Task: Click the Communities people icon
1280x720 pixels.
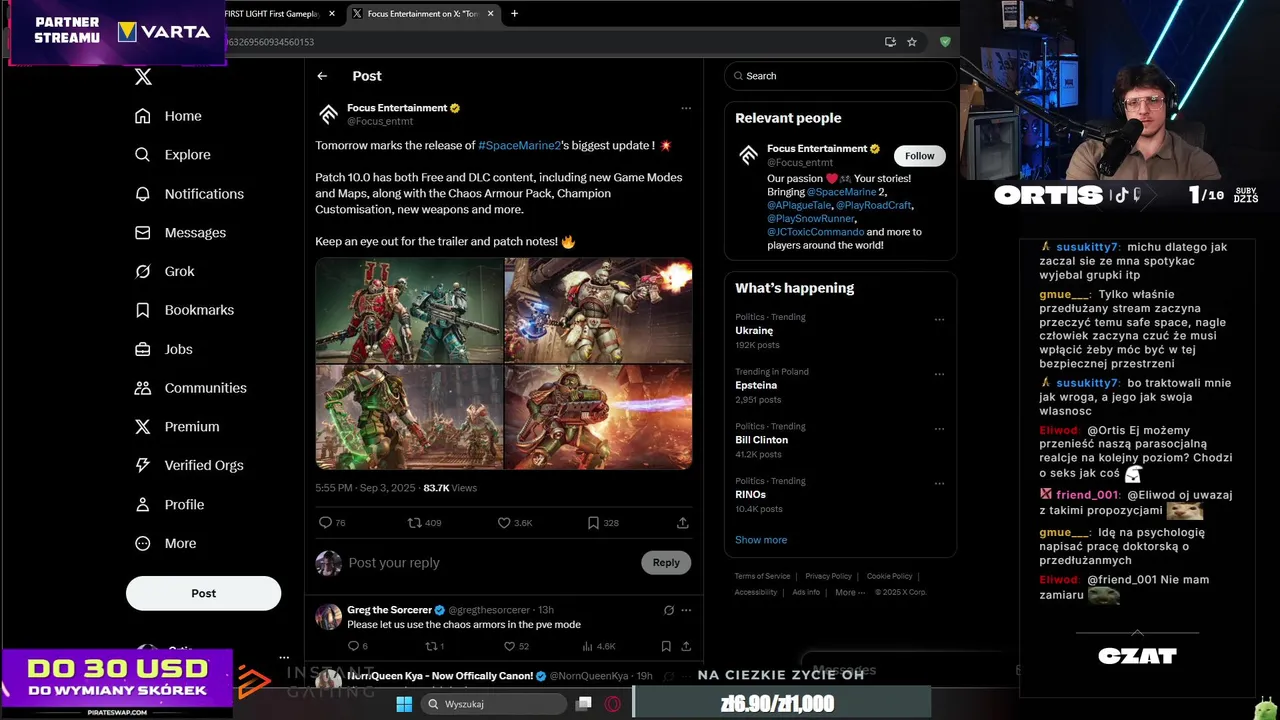Action: tap(143, 388)
